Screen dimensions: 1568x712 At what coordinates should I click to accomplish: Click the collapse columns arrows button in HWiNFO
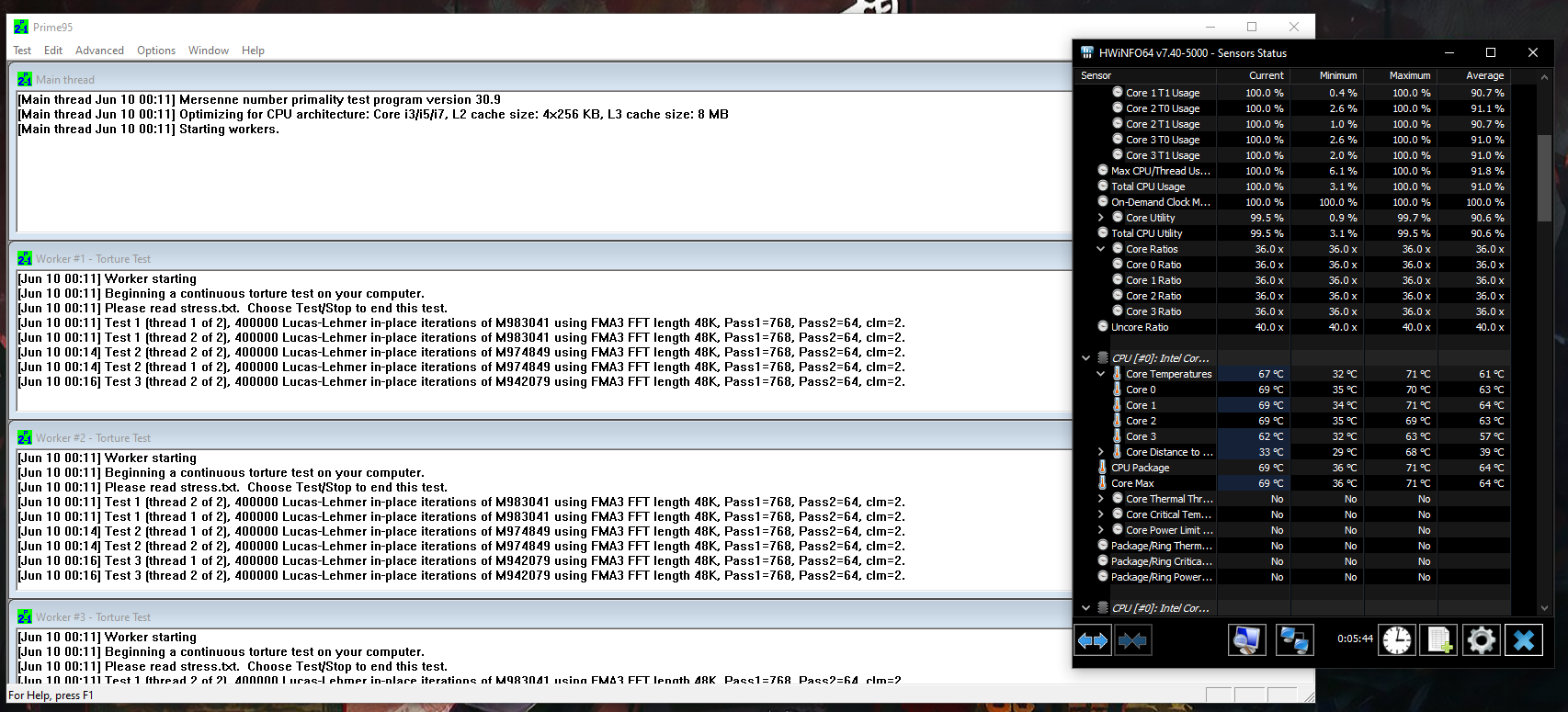[x=1132, y=640]
